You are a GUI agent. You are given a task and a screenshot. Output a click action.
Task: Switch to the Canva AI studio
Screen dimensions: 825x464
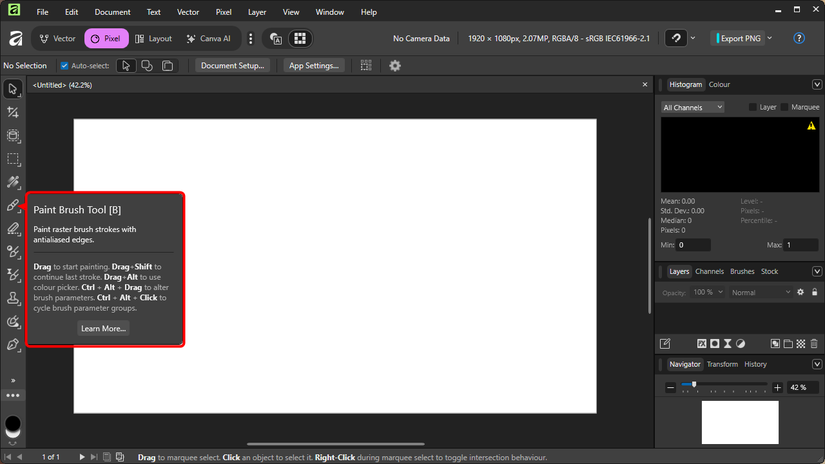click(209, 38)
